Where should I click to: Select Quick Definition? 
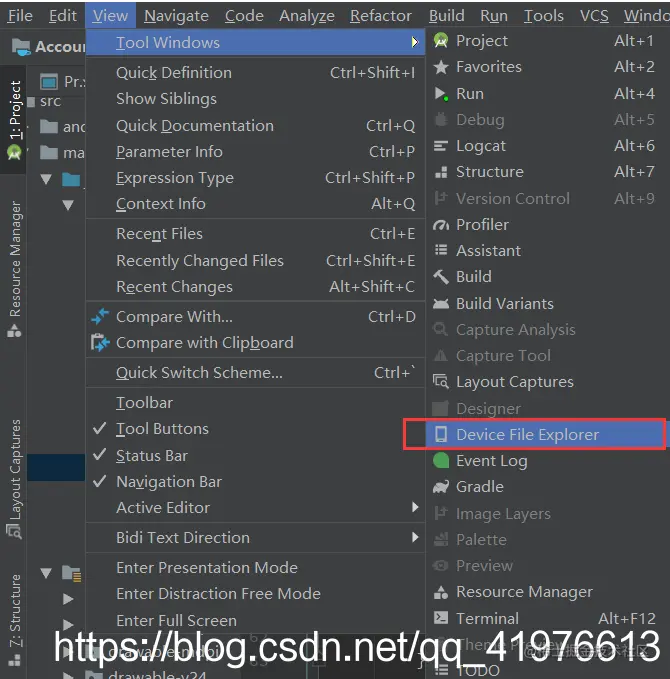point(256,73)
